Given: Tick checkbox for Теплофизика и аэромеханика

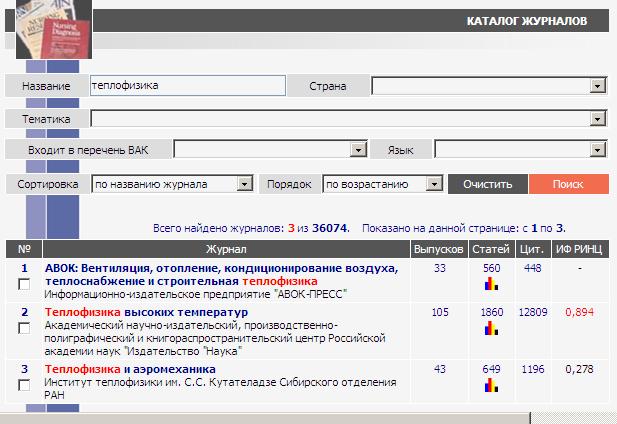Looking at the screenshot, I should (24, 385).
